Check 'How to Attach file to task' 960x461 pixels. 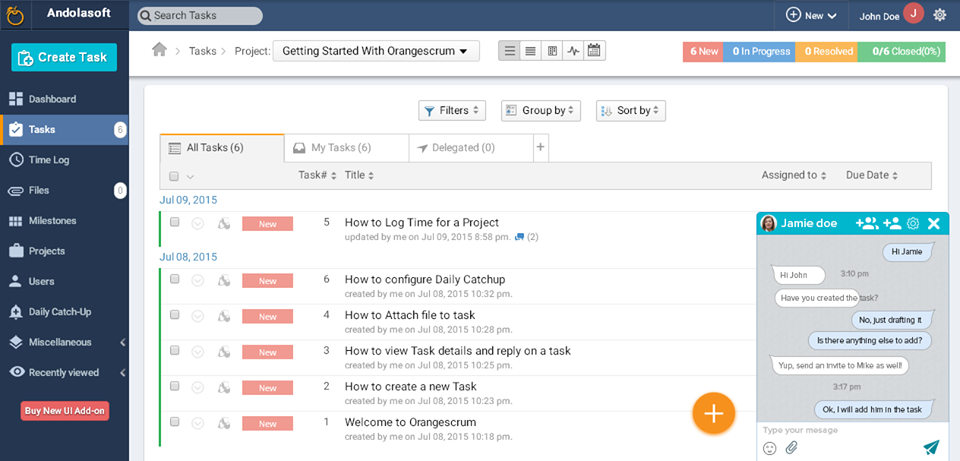174,315
